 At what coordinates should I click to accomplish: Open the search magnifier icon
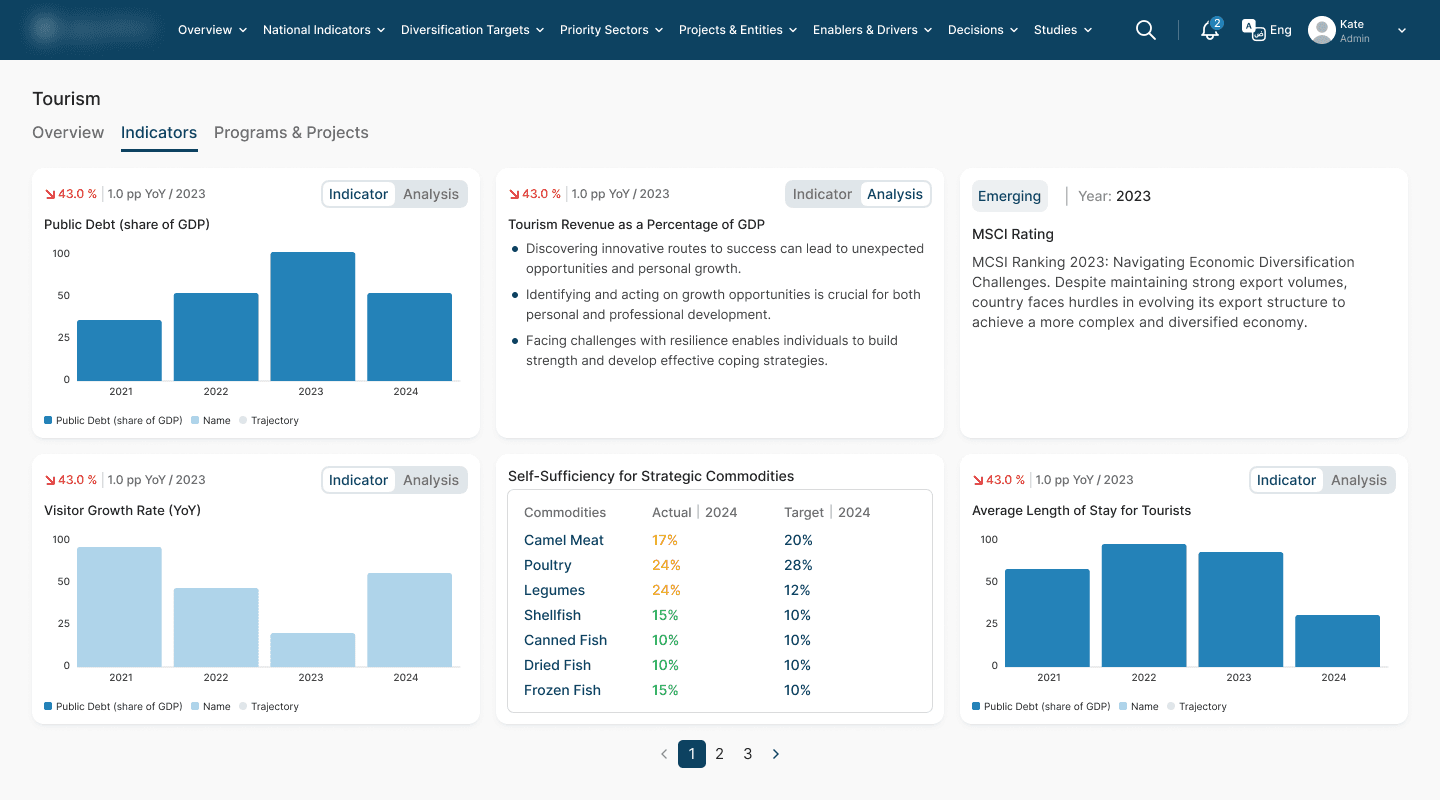coord(1146,30)
